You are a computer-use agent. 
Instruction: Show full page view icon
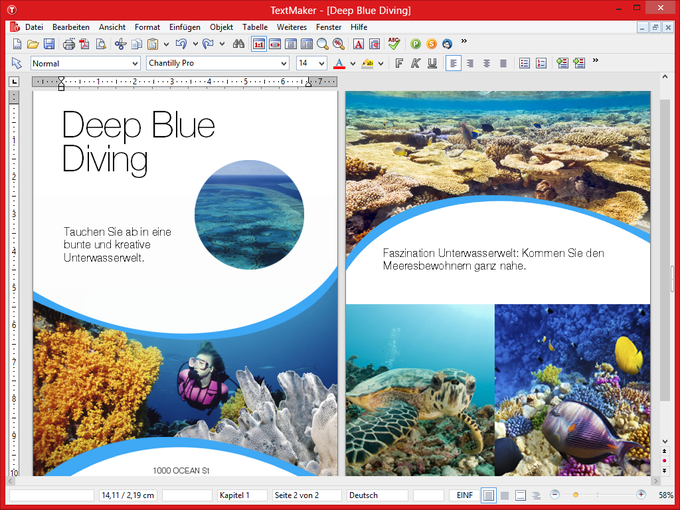tap(291, 44)
